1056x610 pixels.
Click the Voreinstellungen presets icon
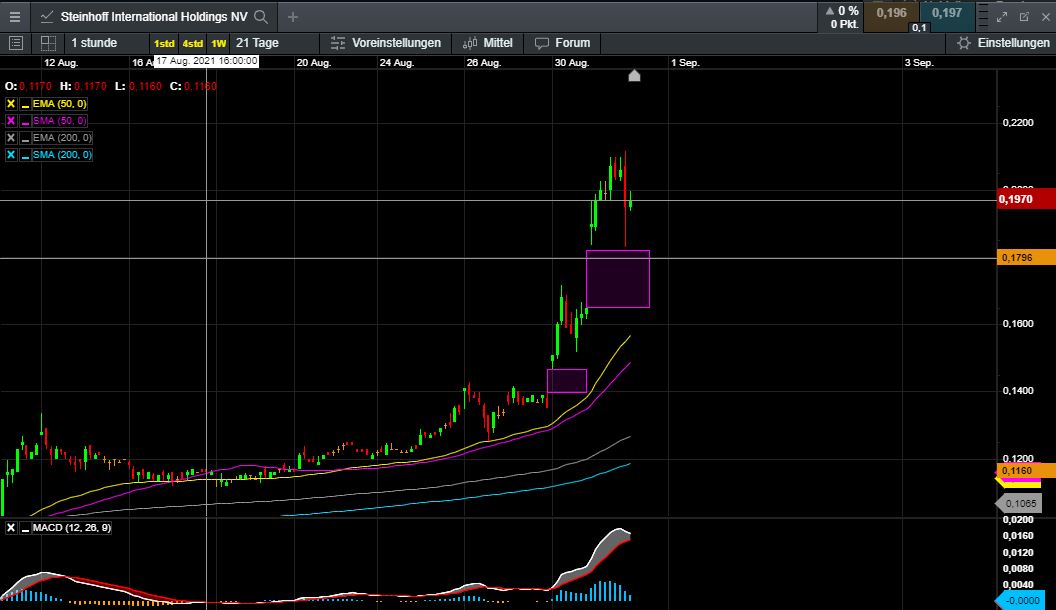337,43
